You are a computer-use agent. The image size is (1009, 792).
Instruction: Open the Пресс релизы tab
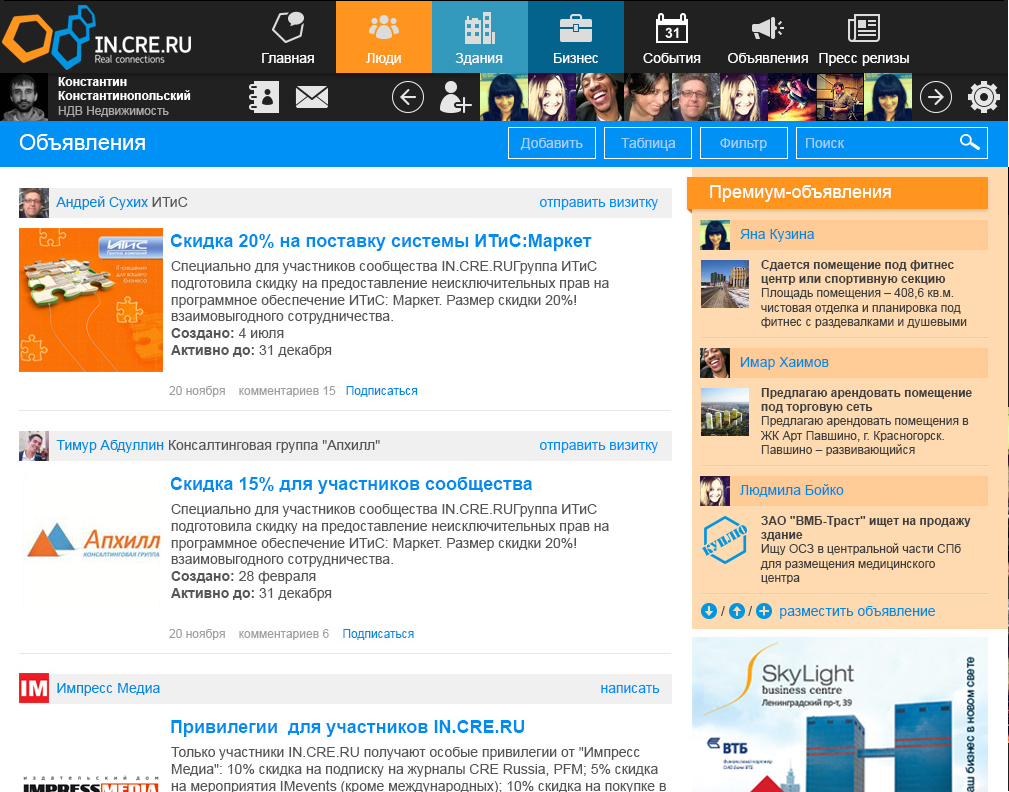click(864, 37)
